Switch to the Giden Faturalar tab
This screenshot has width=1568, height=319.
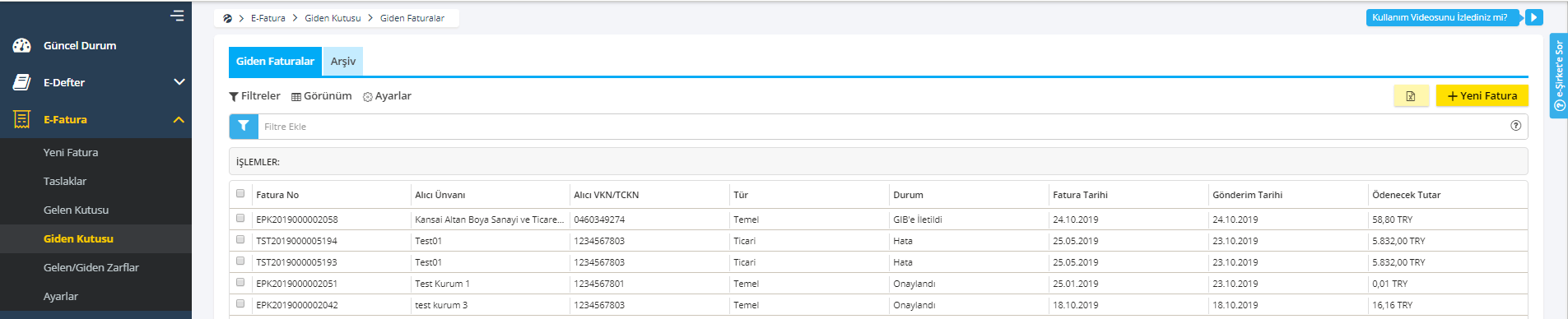pyautogui.click(x=275, y=62)
